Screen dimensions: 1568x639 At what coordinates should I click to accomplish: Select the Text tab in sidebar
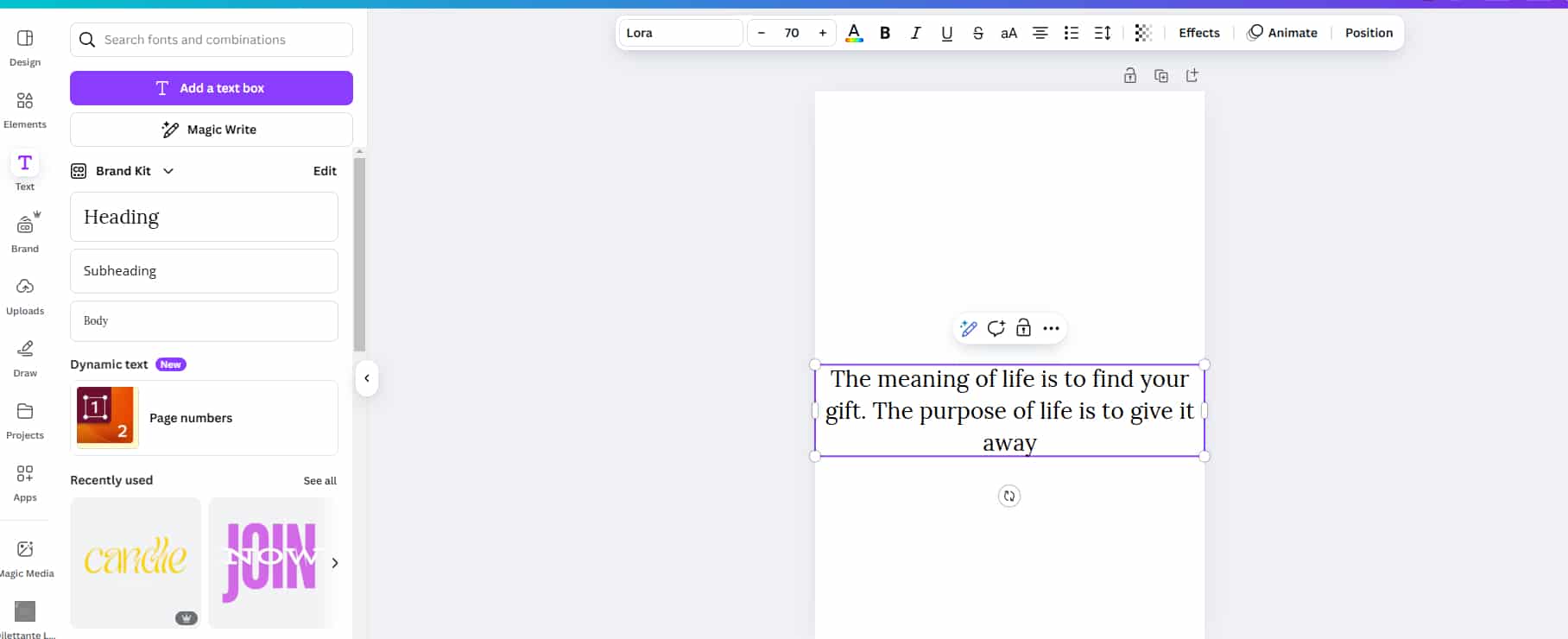25,172
